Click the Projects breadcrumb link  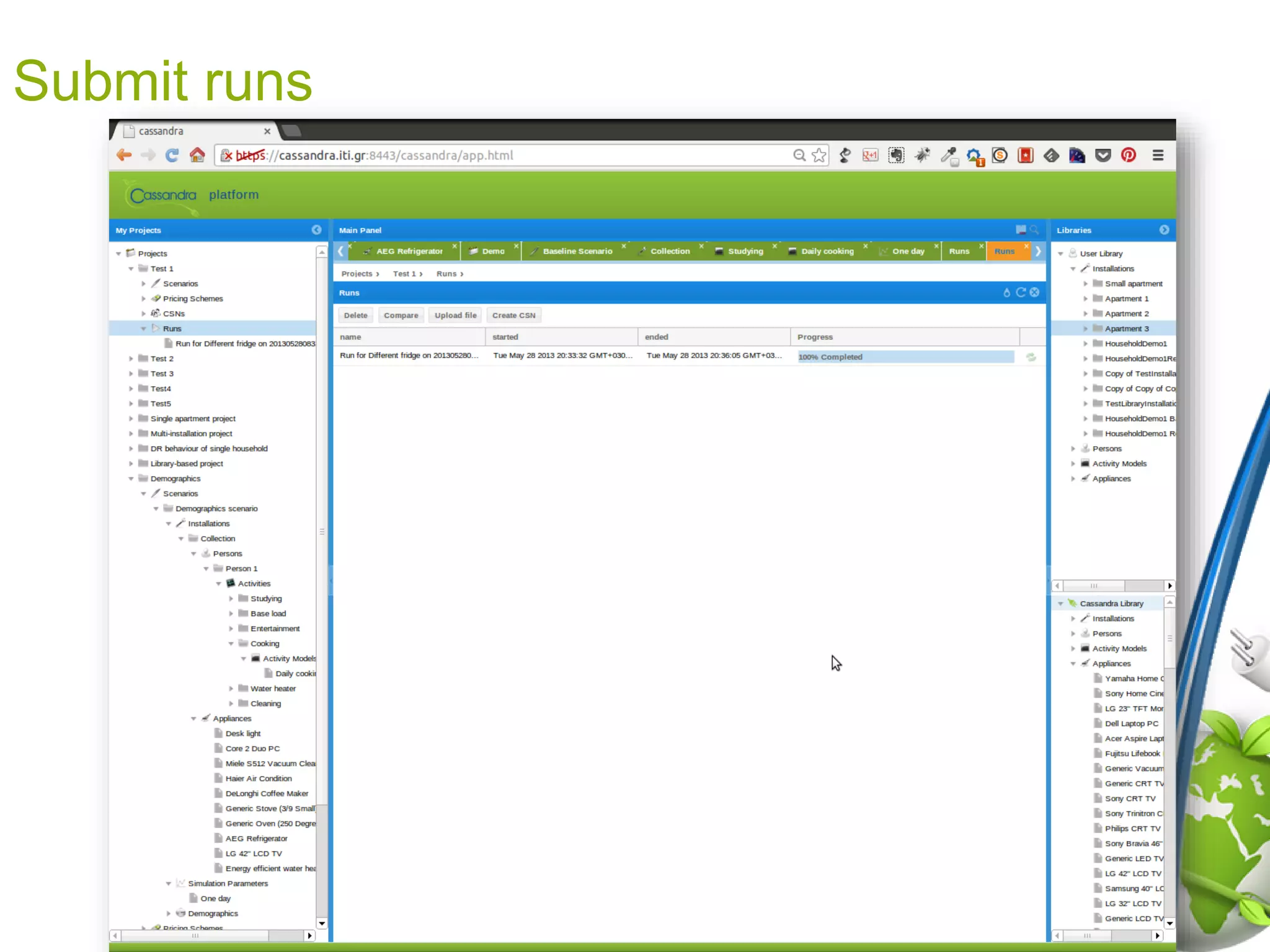coord(357,274)
